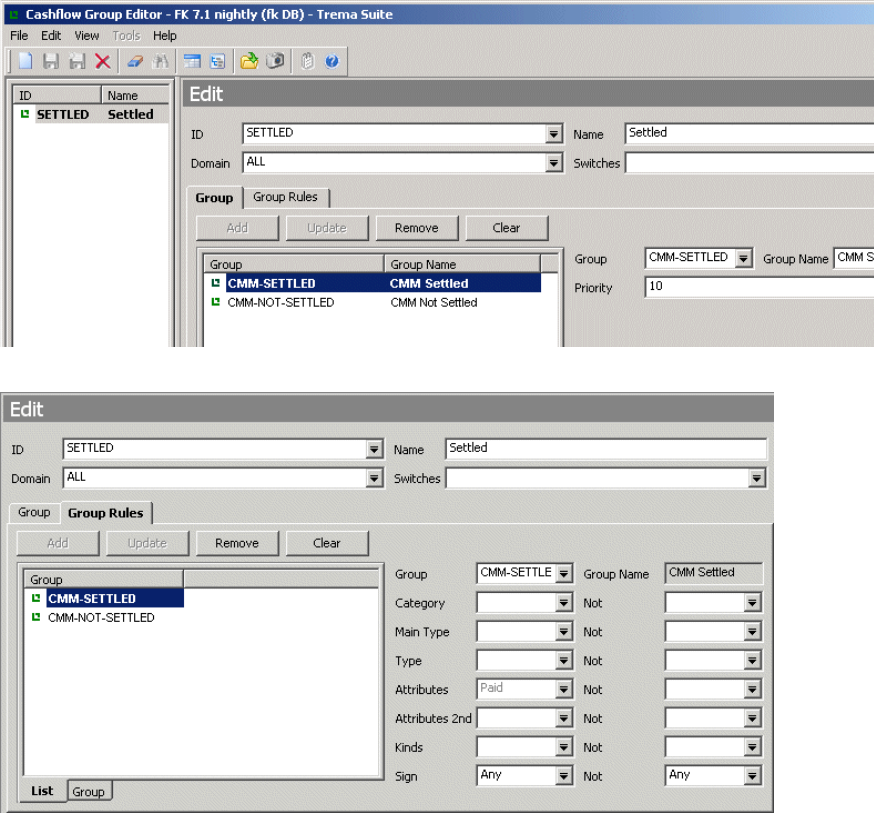
Task: Click the camera snapshot toolbar icon
Action: [x=275, y=62]
